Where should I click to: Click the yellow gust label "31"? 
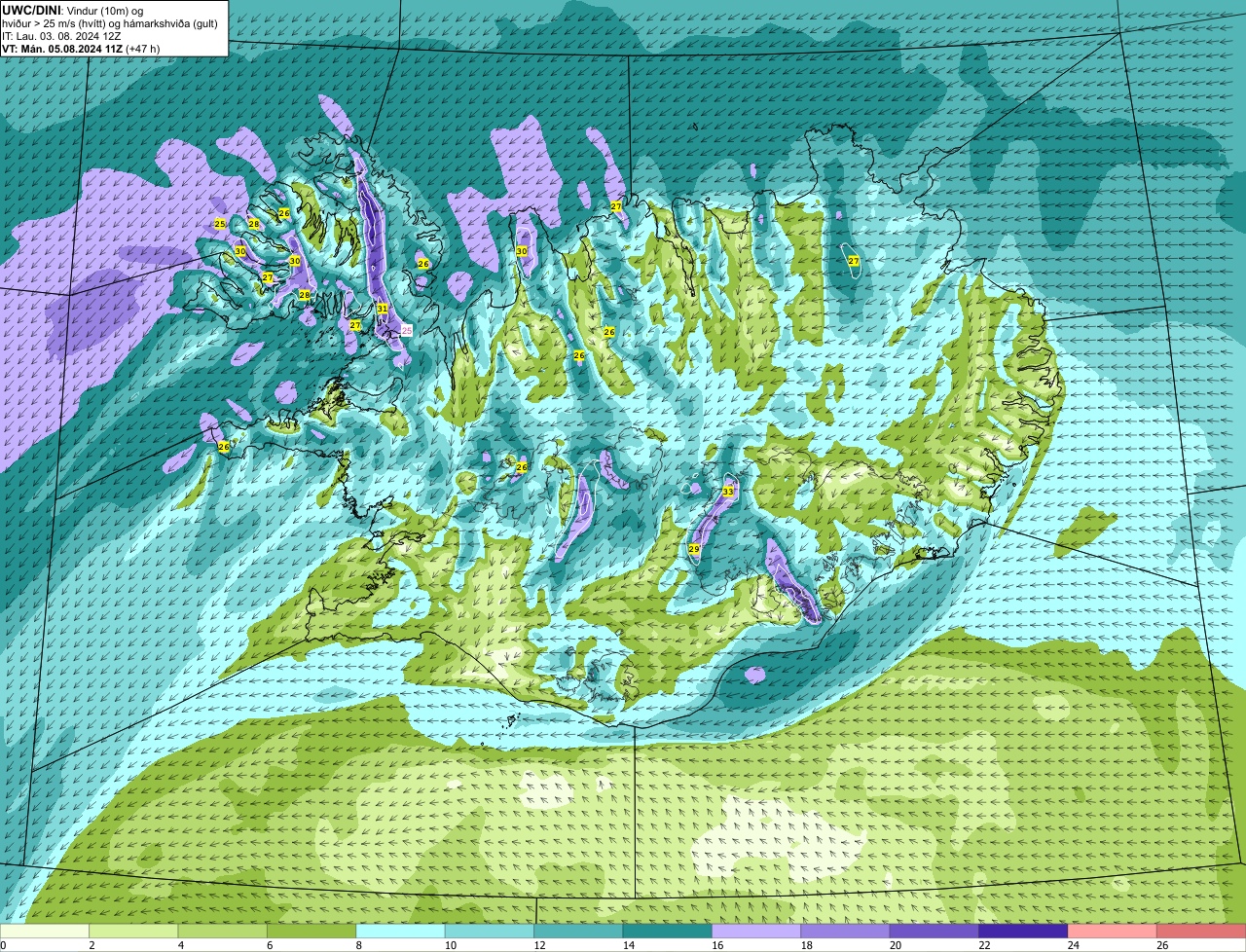tap(383, 309)
